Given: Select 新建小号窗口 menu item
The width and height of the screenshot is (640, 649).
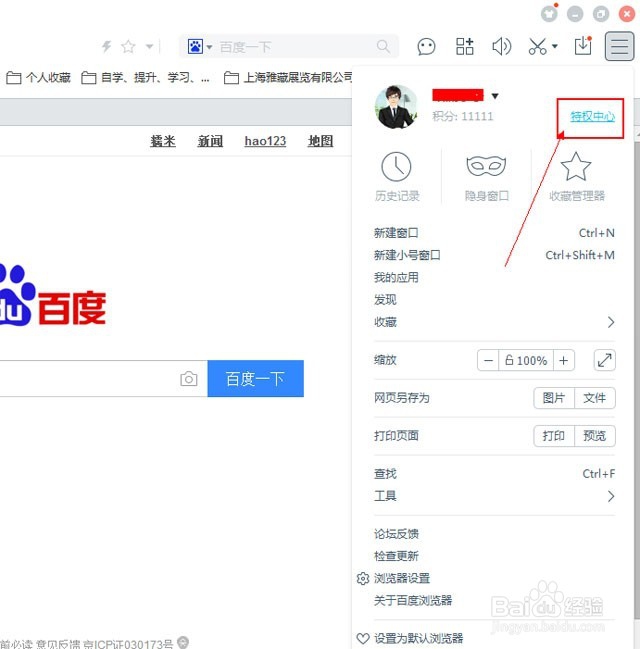Looking at the screenshot, I should 494,255.
